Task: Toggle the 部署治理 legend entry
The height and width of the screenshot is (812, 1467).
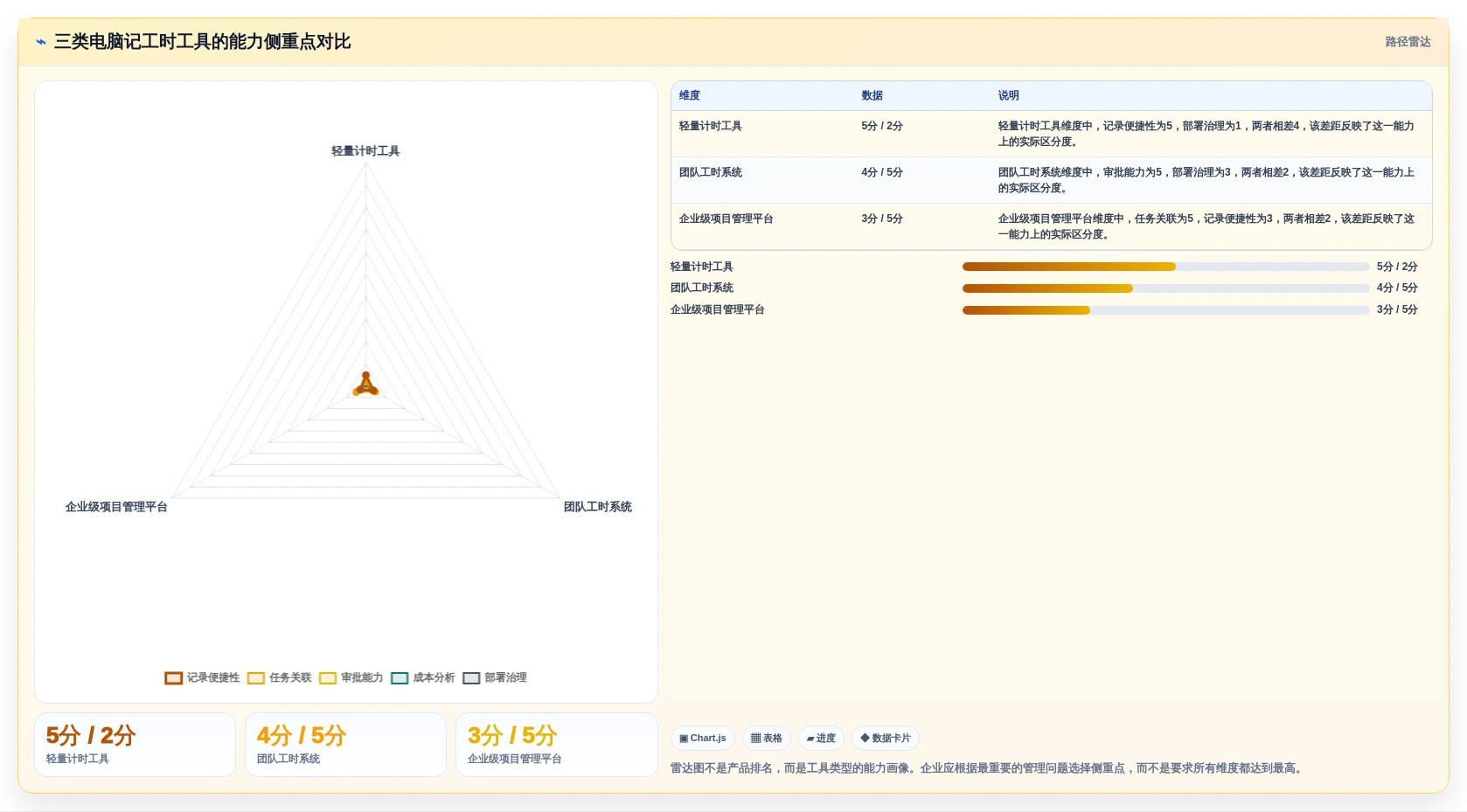Action: [494, 678]
